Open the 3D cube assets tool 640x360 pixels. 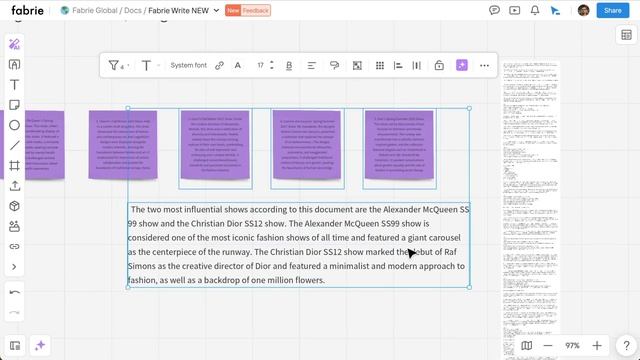pos(14,206)
